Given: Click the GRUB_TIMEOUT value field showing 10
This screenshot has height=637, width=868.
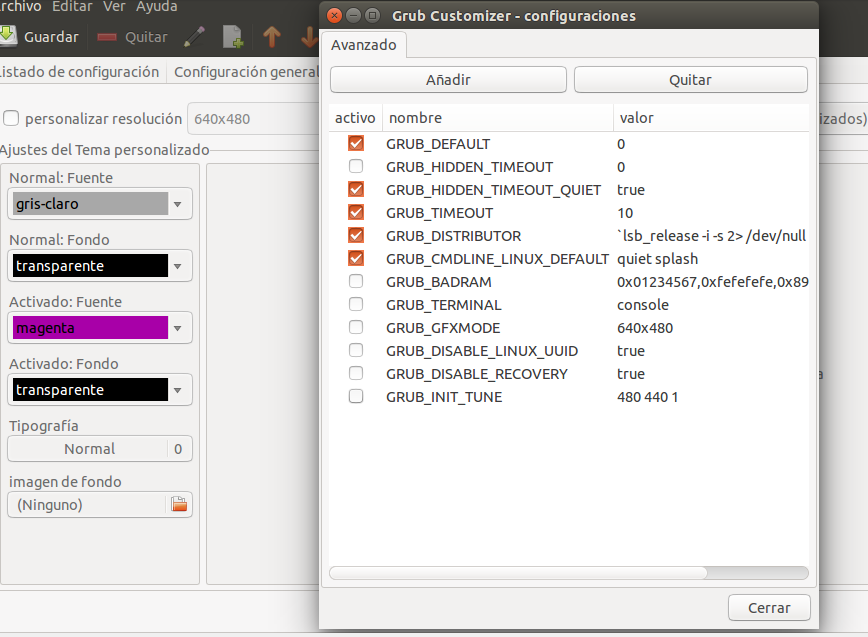Looking at the screenshot, I should 626,213.
